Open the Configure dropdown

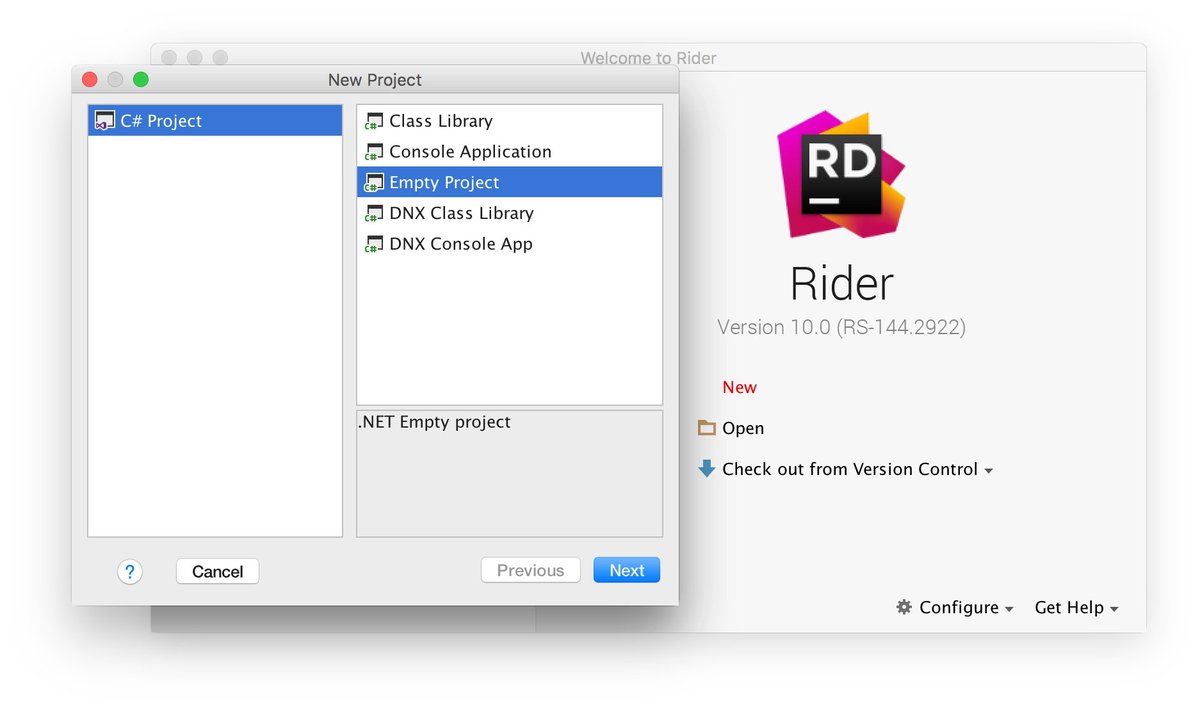tap(966, 607)
